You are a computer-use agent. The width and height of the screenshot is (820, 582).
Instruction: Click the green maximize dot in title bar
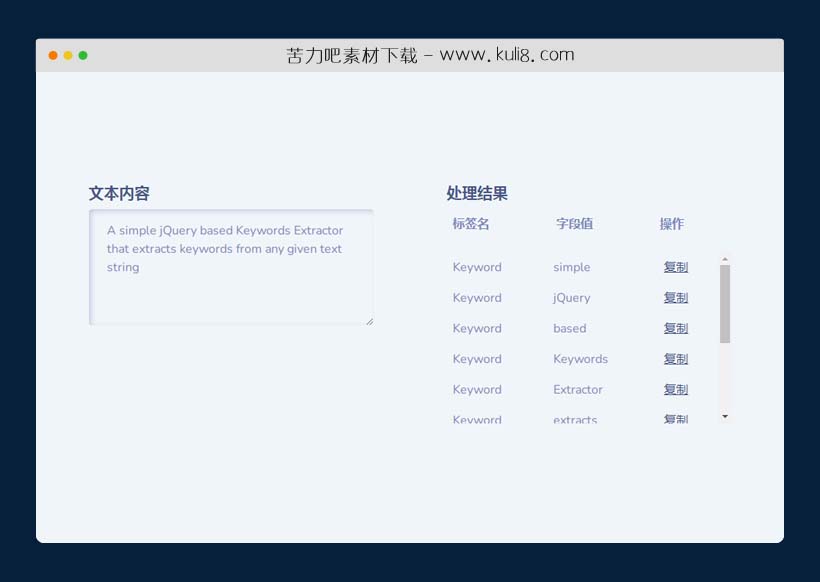click(83, 55)
